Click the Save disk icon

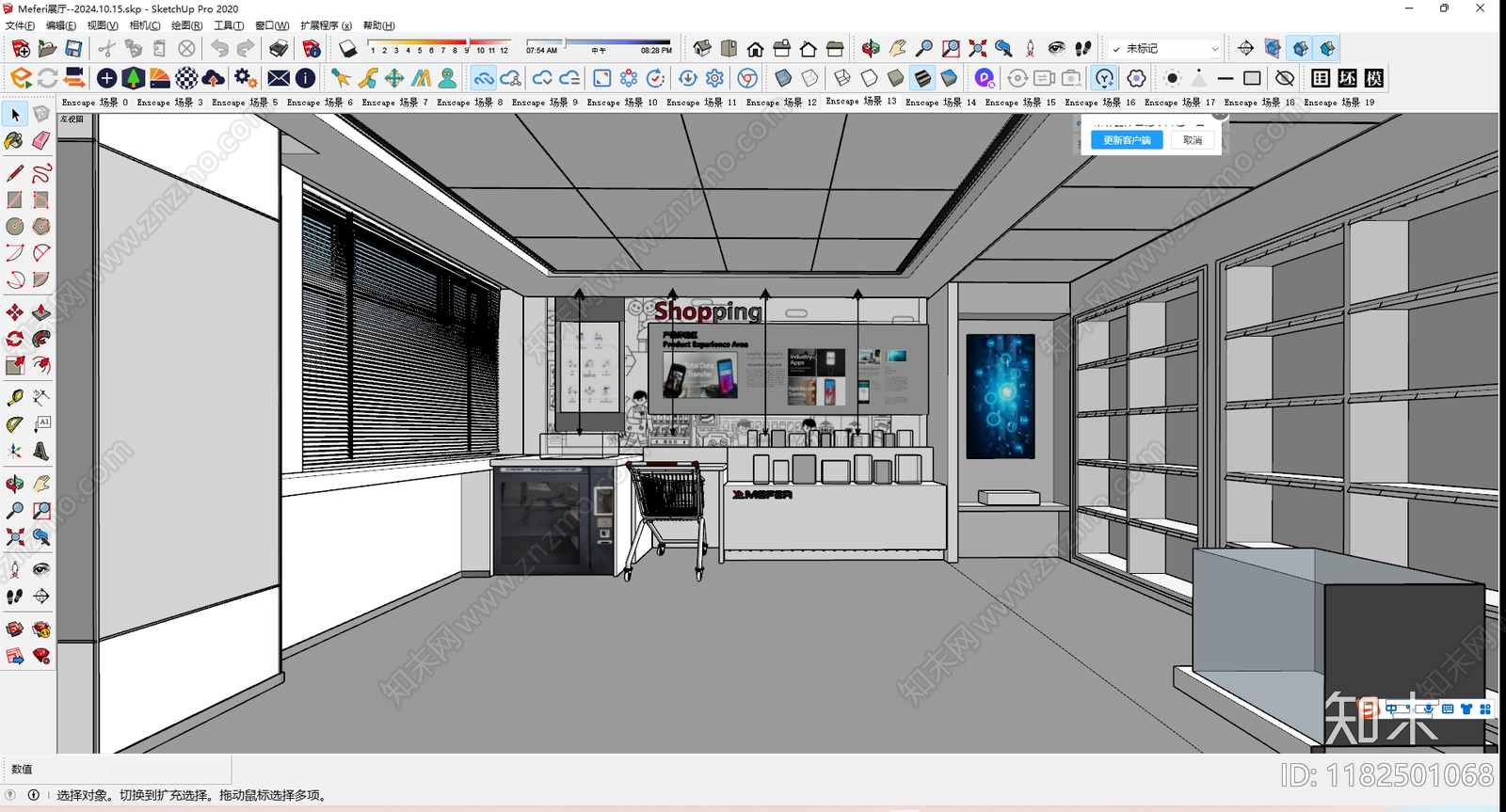coord(73,48)
